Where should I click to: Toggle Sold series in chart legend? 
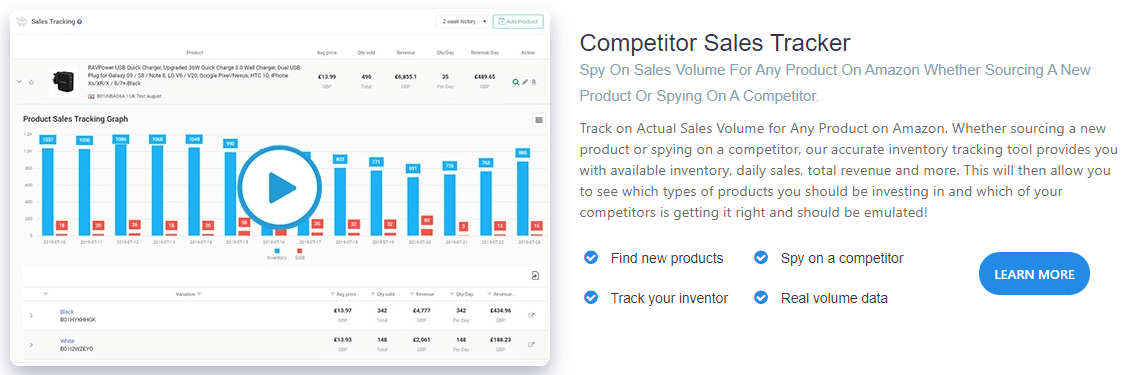tap(299, 253)
